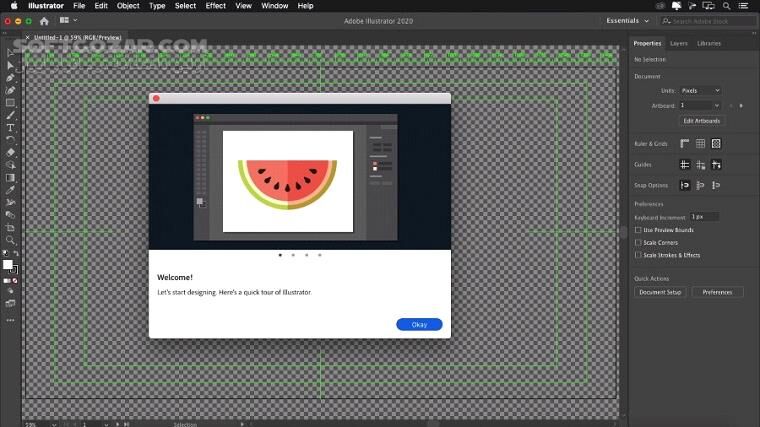Switch to the Libraries tab
760x427 pixels.
click(709, 44)
